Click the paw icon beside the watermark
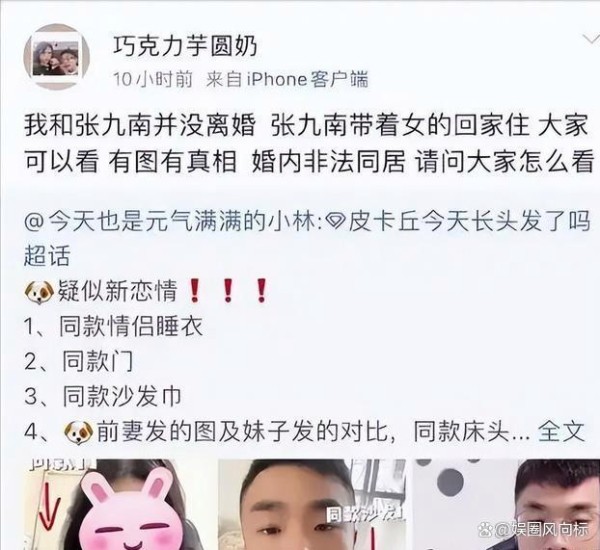This screenshot has width=600, height=550. coord(486,530)
